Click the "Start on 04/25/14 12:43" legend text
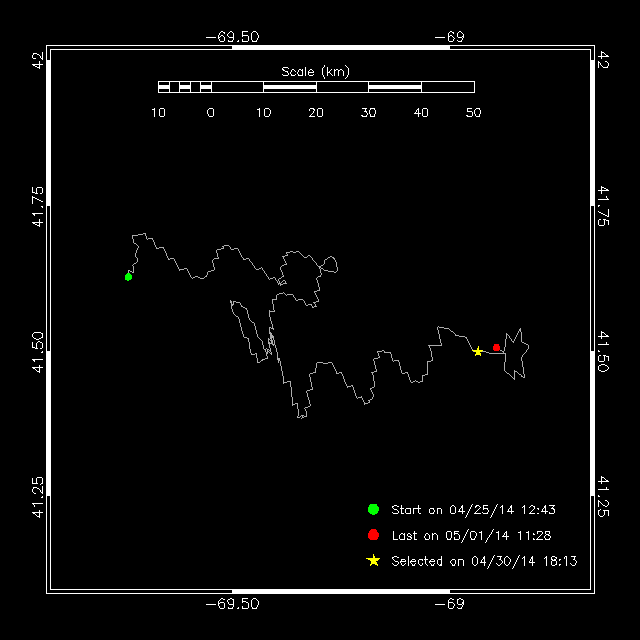Viewport: 640px width, 640px height. (x=473, y=510)
